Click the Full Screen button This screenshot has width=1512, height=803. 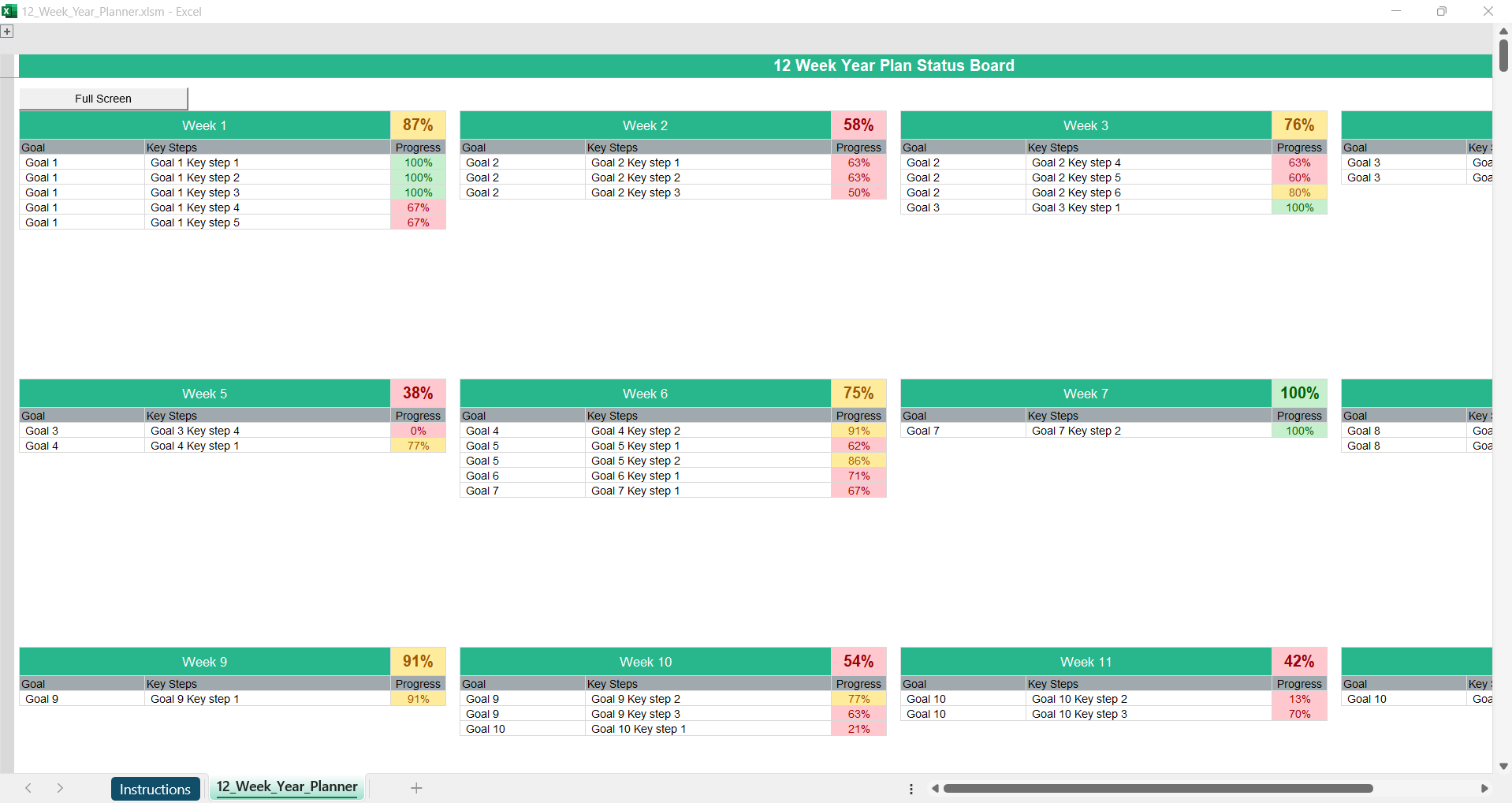[103, 99]
